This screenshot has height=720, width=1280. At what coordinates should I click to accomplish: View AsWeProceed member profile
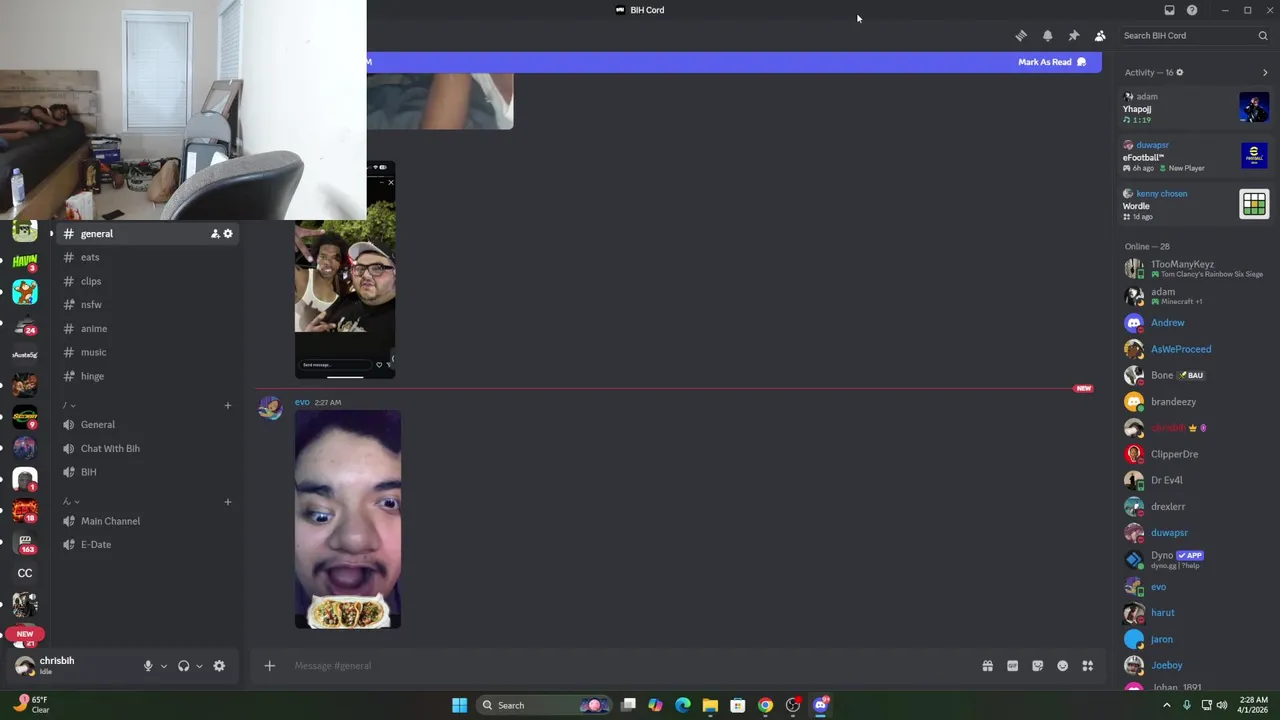(x=1195, y=349)
